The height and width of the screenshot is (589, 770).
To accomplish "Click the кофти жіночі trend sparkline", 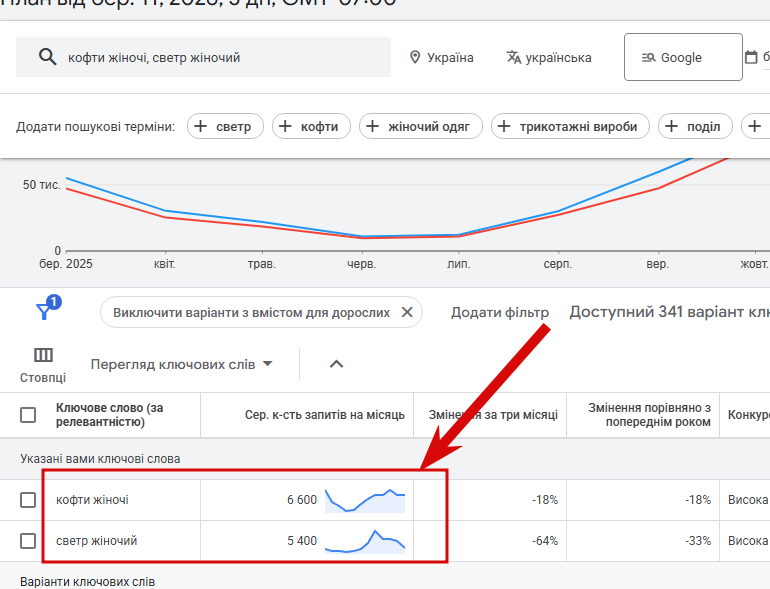I will pos(365,501).
